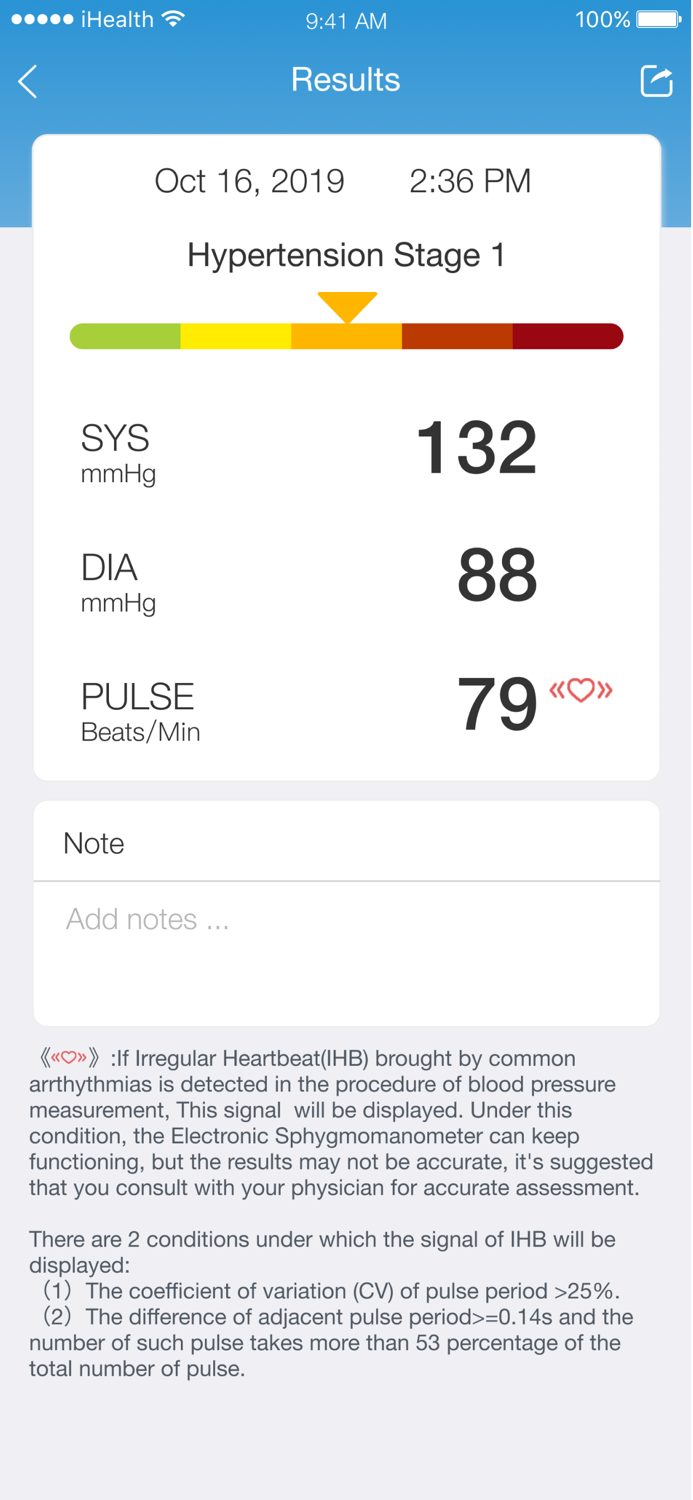This screenshot has height=1500, width=693.
Task: Click the Results title at the top
Action: point(346,80)
